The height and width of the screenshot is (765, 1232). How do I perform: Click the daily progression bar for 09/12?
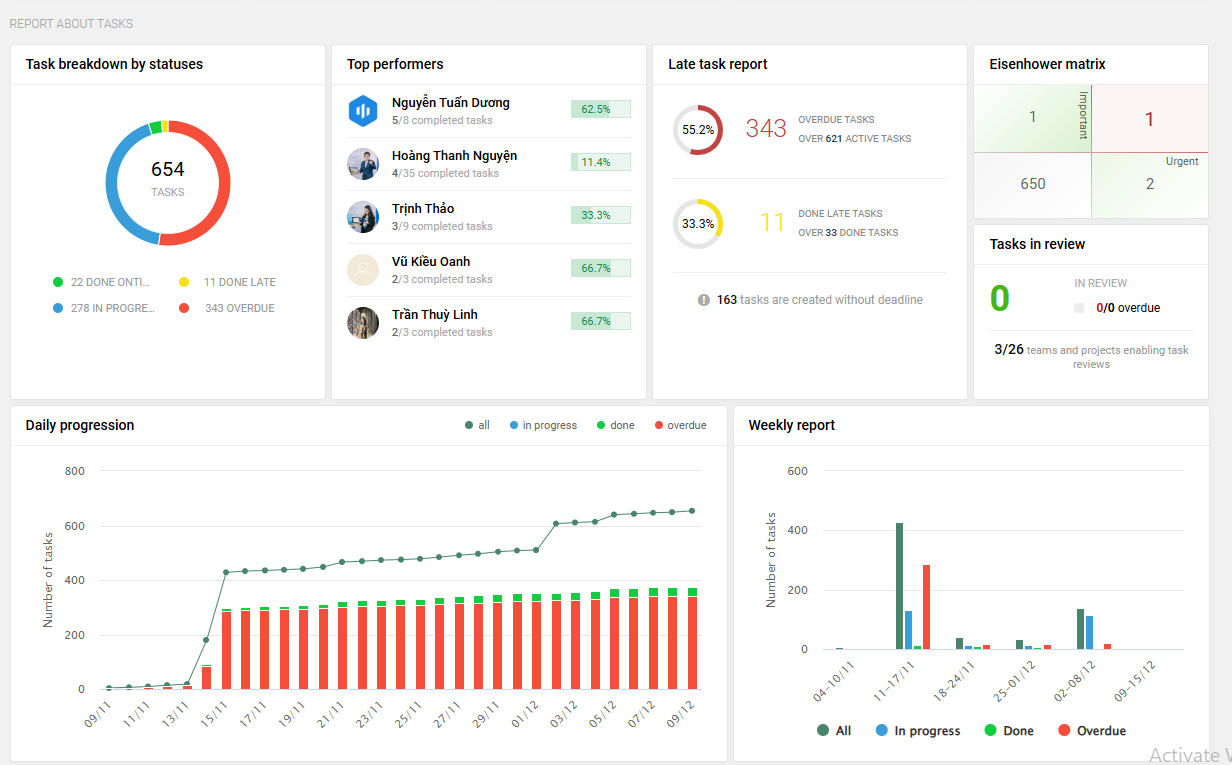692,638
